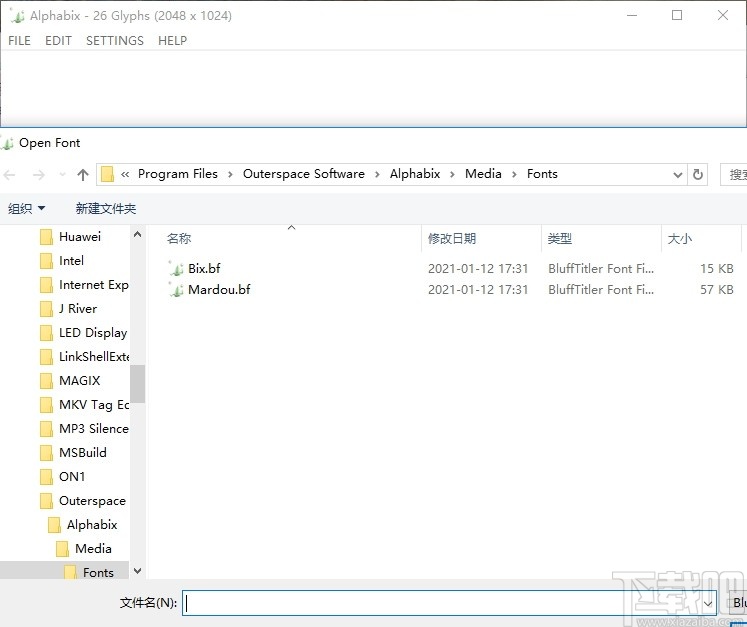Expand chevron after Media breadcrumb
Viewport: 747px width, 627px height.
(x=514, y=175)
